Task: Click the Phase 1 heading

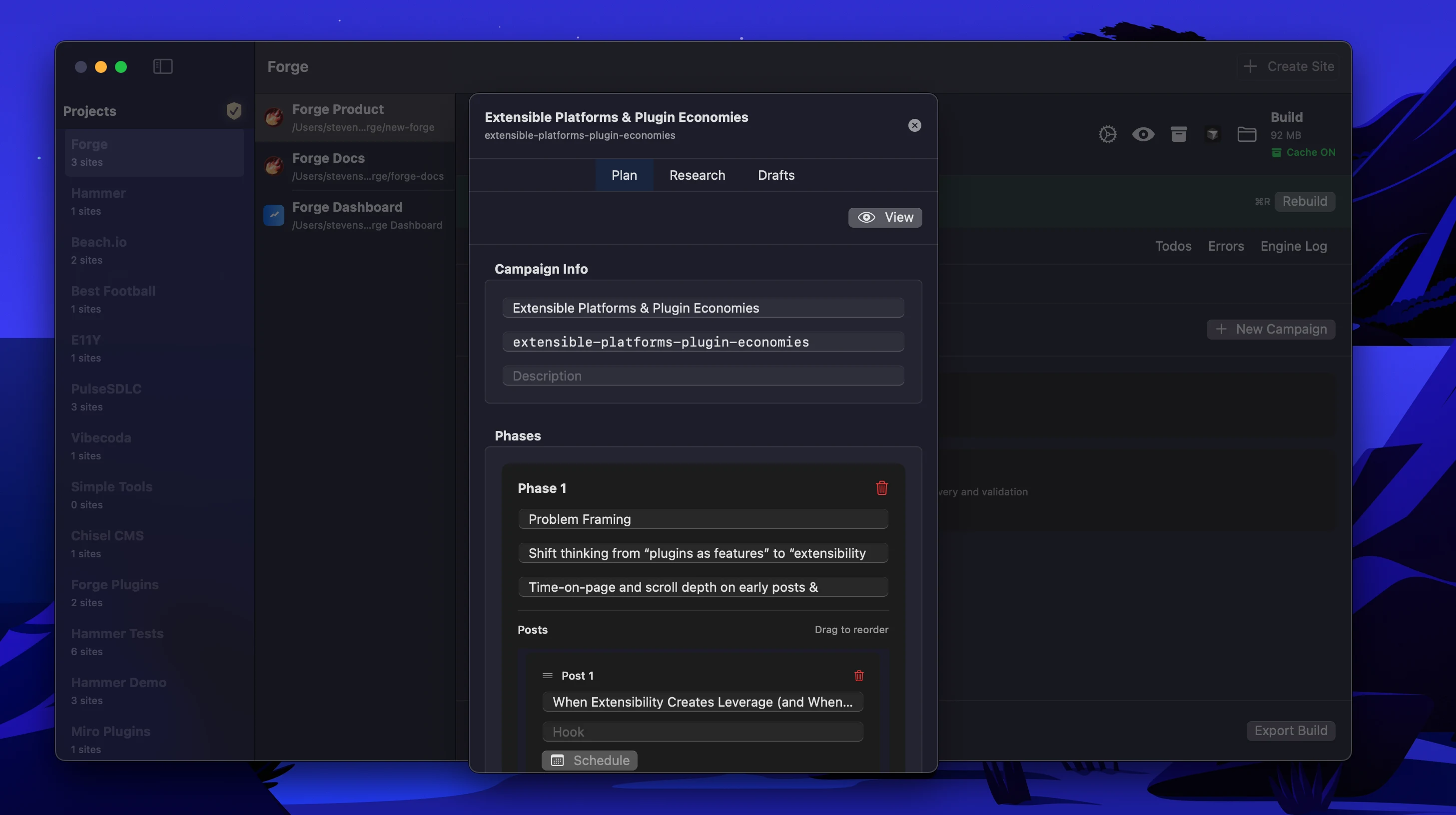Action: (x=542, y=488)
